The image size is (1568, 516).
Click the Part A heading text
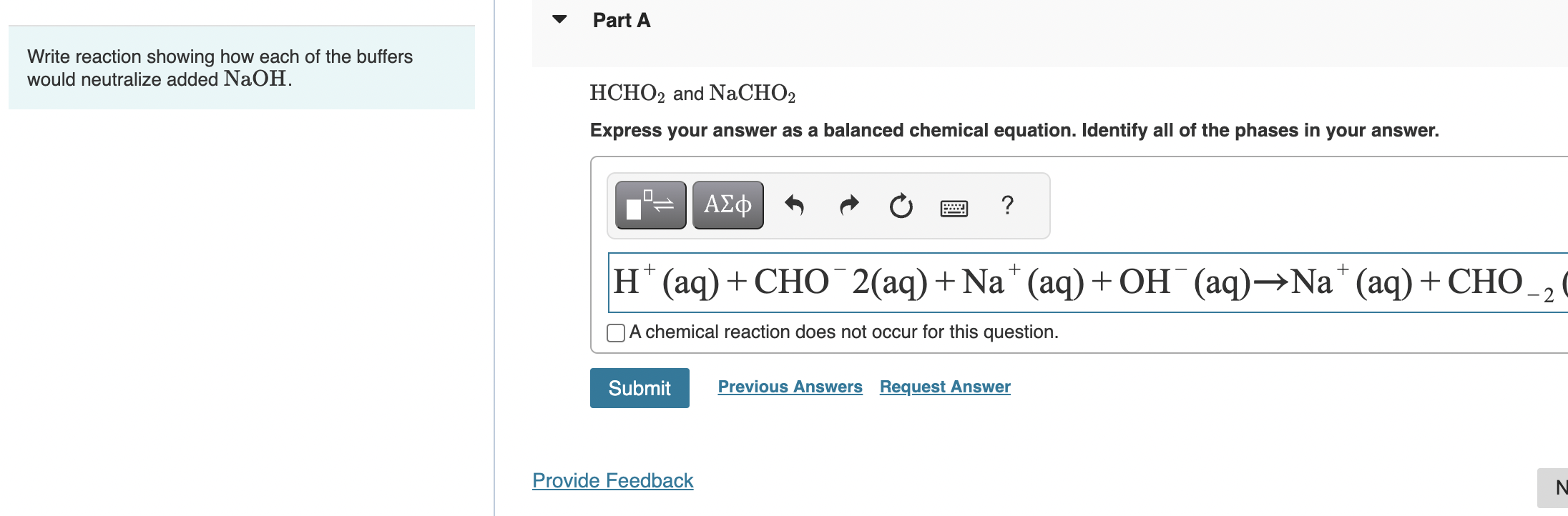(x=621, y=20)
